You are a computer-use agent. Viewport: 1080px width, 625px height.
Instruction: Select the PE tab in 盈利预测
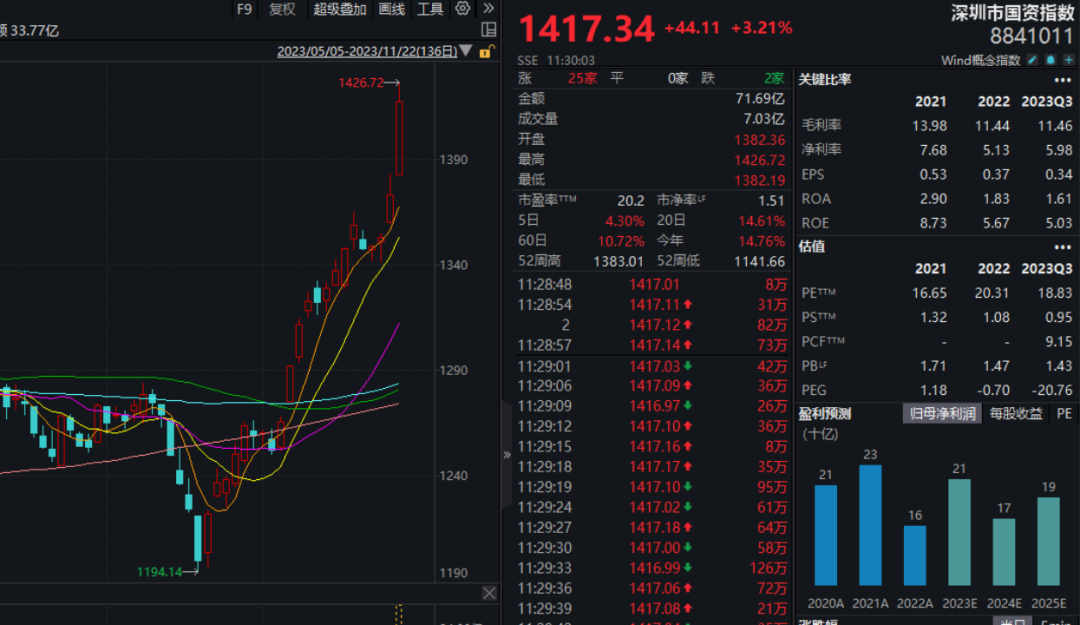pyautogui.click(x=1063, y=412)
